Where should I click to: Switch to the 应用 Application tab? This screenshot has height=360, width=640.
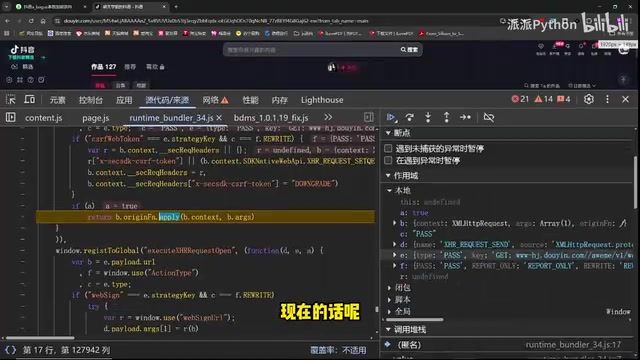click(x=124, y=100)
